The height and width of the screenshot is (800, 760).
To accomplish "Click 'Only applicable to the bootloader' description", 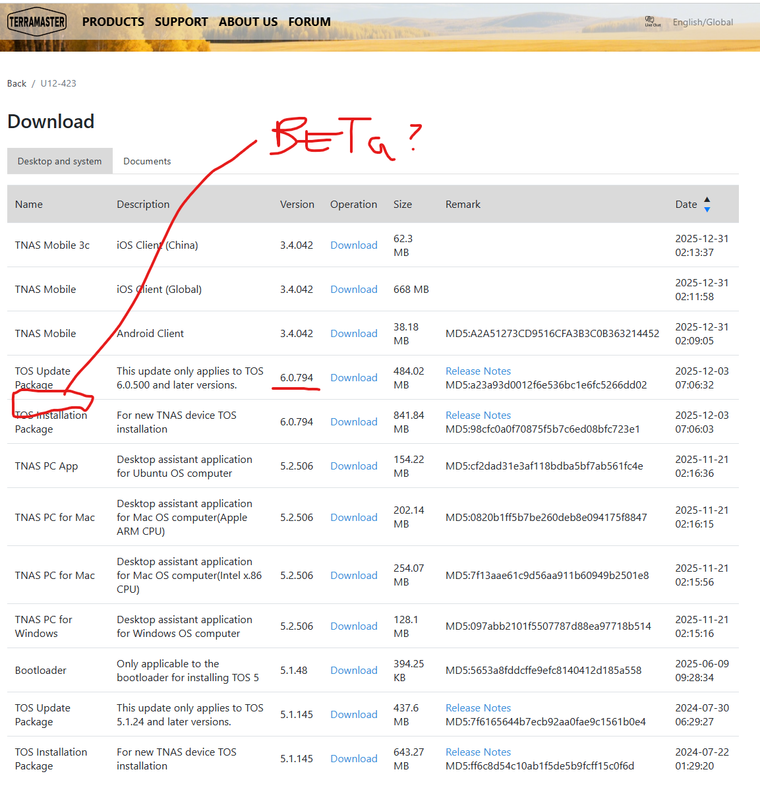I will [x=188, y=670].
